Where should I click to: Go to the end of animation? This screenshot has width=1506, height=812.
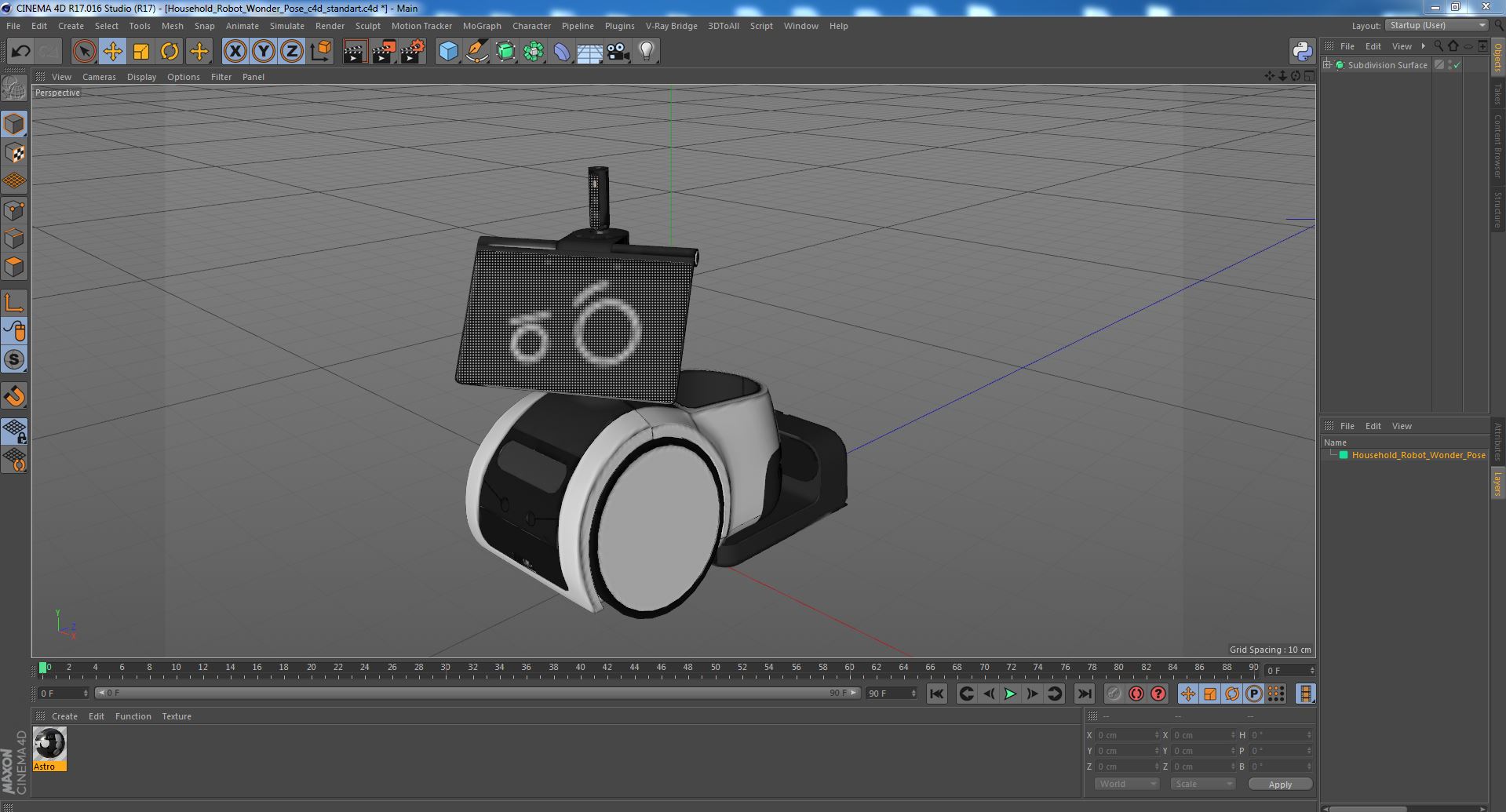pyautogui.click(x=1084, y=694)
